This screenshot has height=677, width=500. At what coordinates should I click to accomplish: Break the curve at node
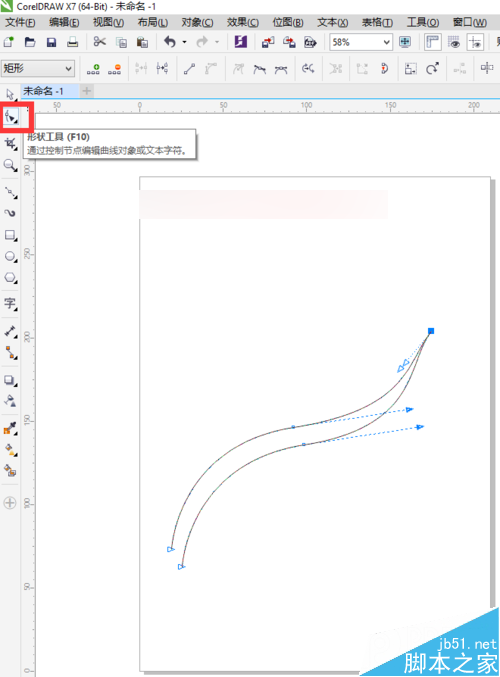click(162, 68)
